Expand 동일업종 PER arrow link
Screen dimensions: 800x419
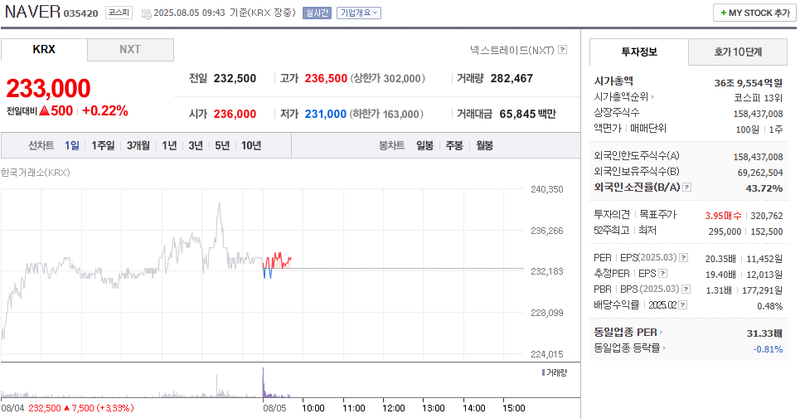661,332
